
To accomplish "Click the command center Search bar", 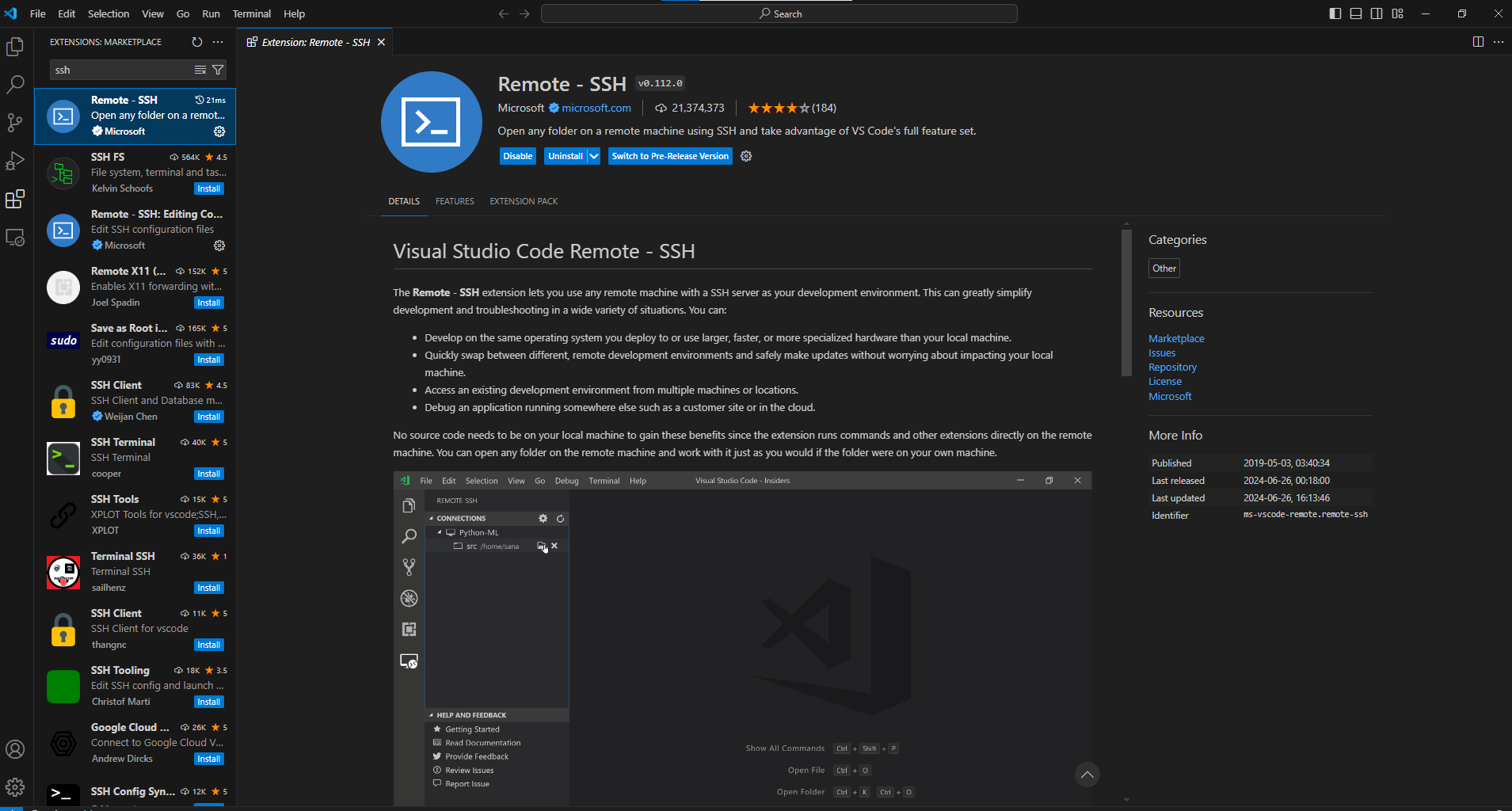I will pyautogui.click(x=779, y=13).
